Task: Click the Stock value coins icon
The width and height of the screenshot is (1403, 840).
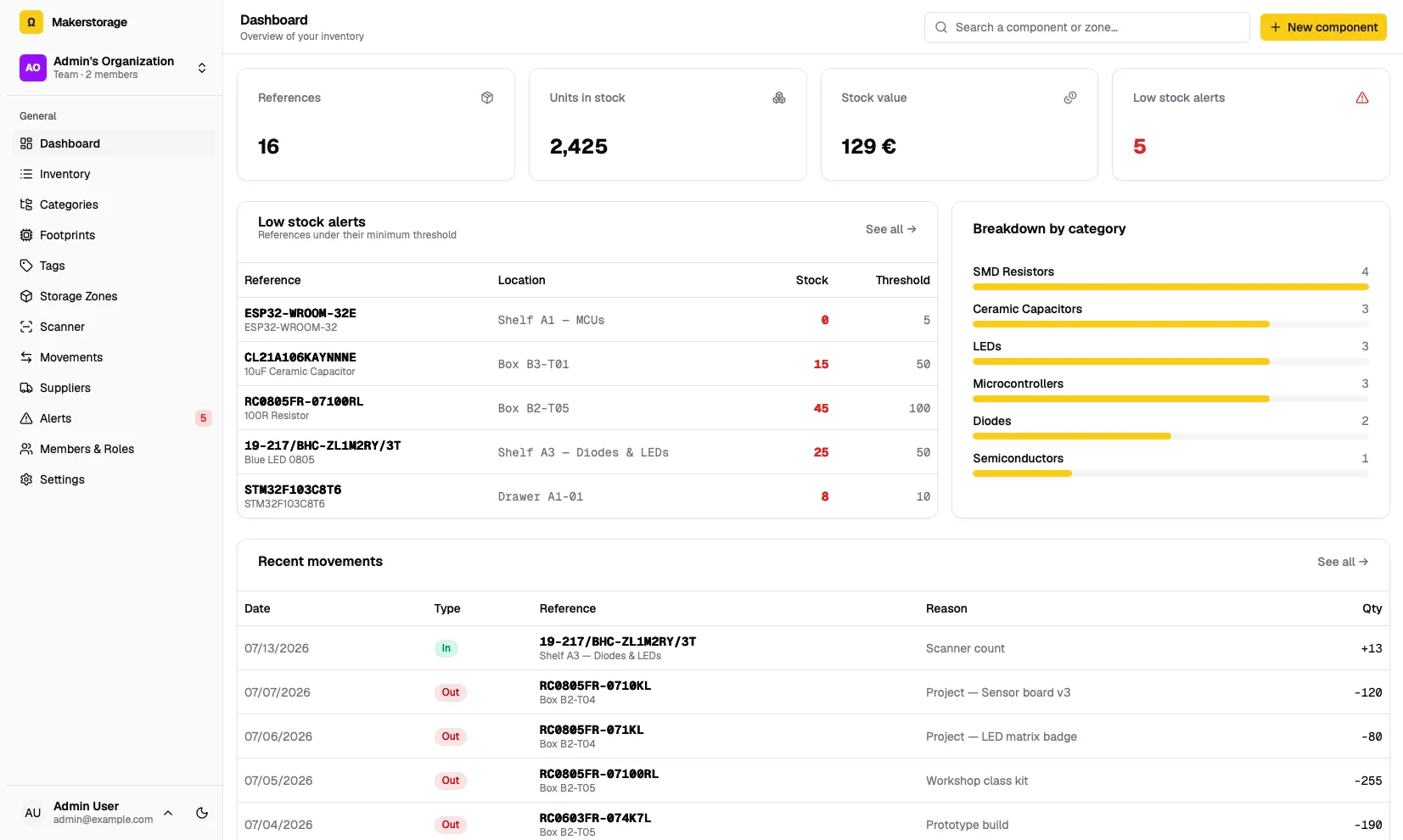Action: click(1070, 98)
